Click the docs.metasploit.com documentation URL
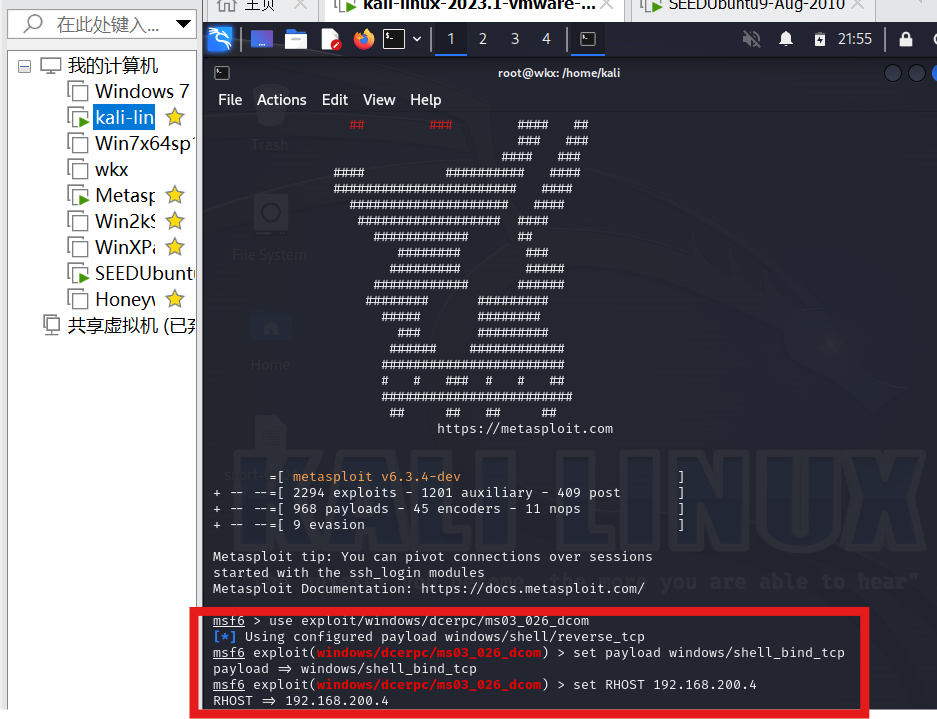Image resolution: width=937 pixels, height=719 pixels. point(532,588)
